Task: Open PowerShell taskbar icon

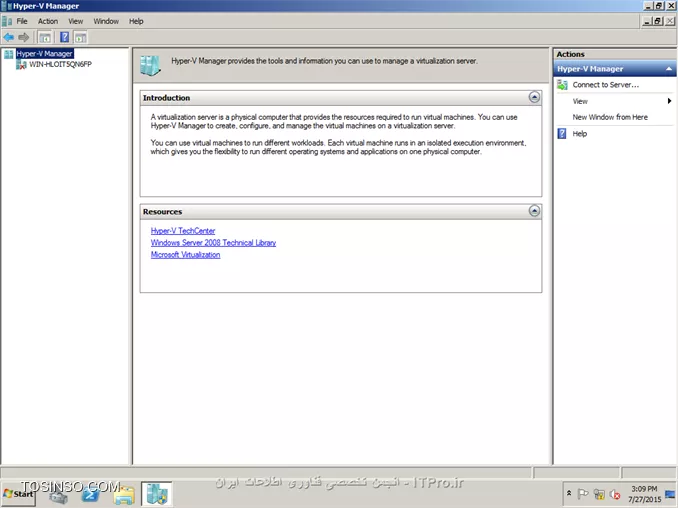Action: point(91,495)
